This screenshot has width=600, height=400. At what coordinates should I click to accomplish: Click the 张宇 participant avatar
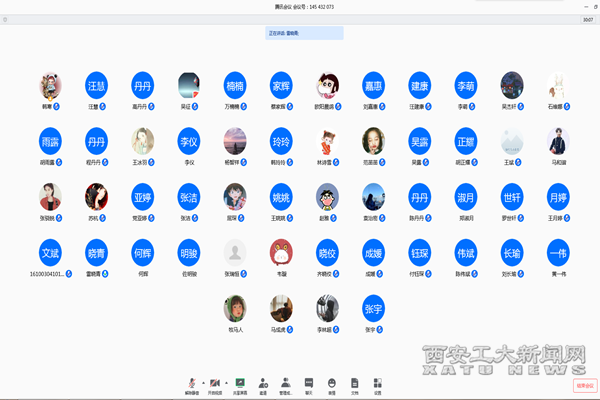[373, 307]
